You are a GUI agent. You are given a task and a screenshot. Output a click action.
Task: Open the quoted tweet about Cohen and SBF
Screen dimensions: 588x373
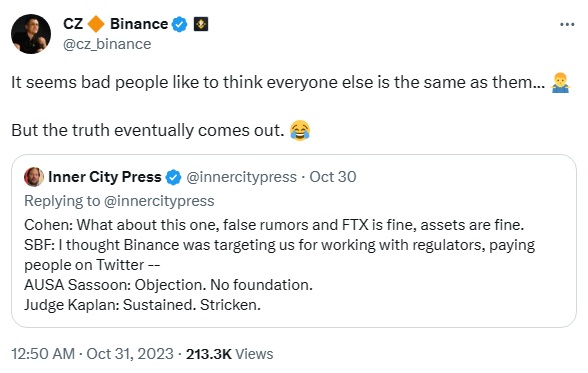pyautogui.click(x=294, y=241)
